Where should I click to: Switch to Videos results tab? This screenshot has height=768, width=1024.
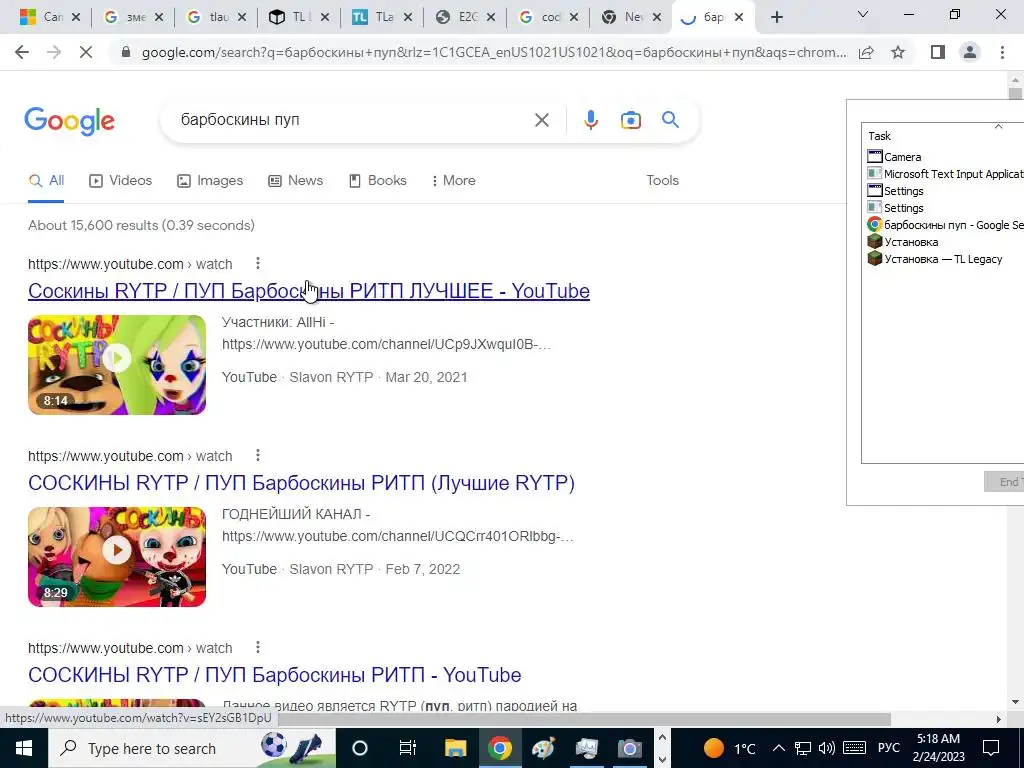coord(121,181)
